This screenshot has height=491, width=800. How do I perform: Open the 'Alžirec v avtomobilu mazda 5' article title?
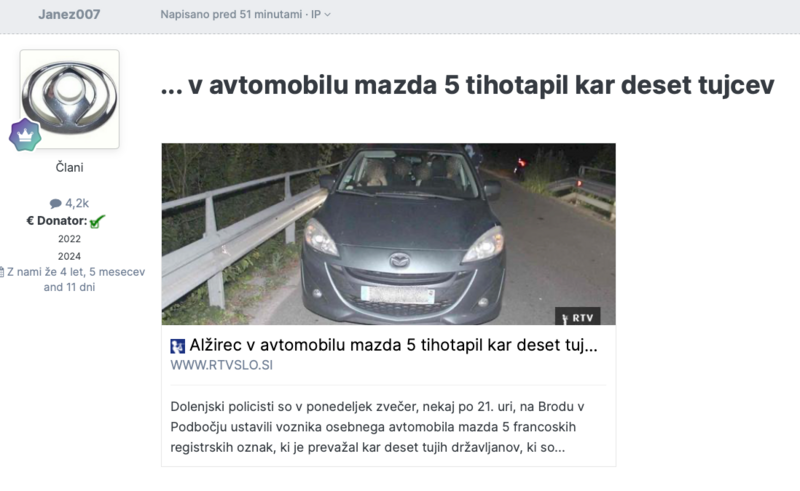[393, 346]
